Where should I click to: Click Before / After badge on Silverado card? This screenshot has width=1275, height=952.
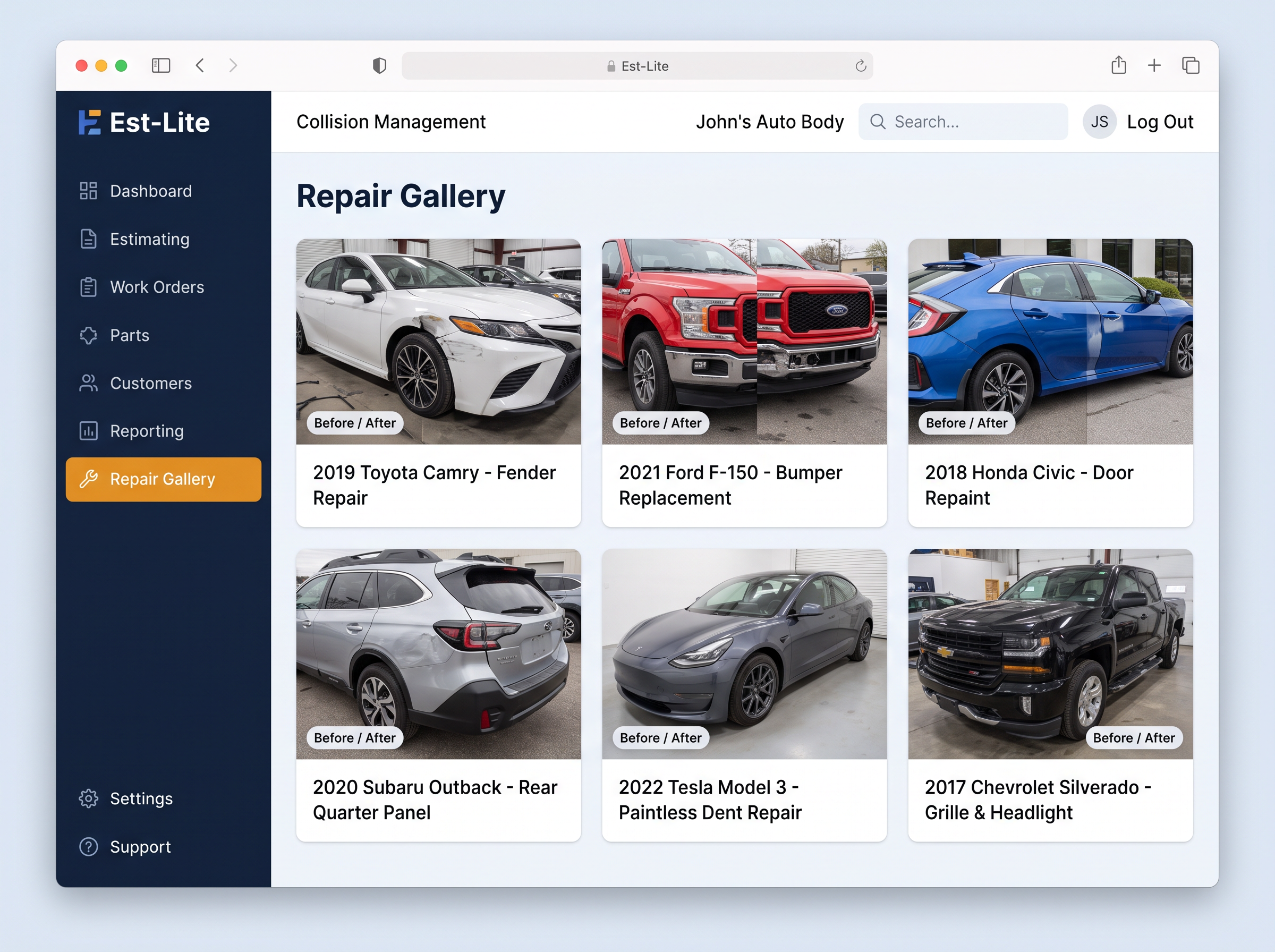point(1133,737)
